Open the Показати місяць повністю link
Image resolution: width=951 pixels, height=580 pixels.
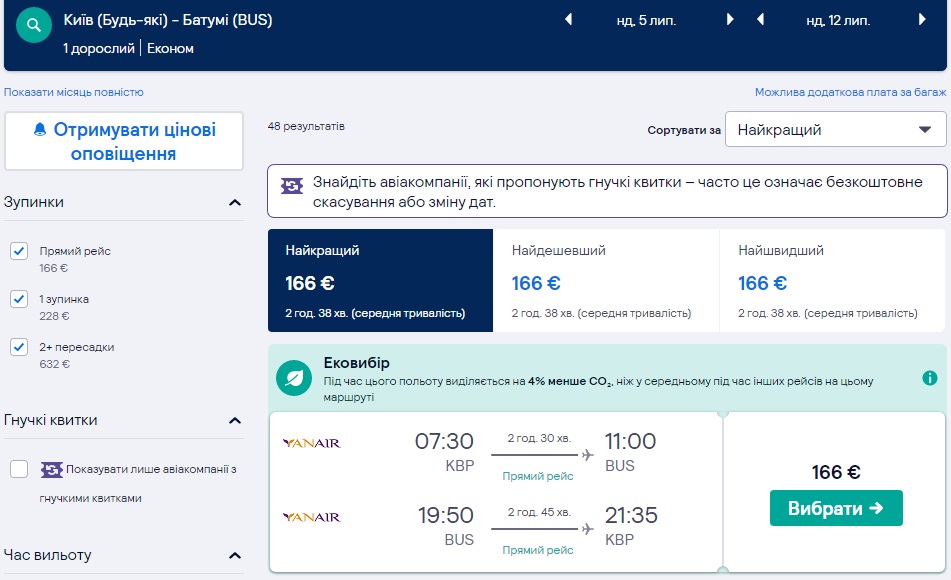coord(74,92)
